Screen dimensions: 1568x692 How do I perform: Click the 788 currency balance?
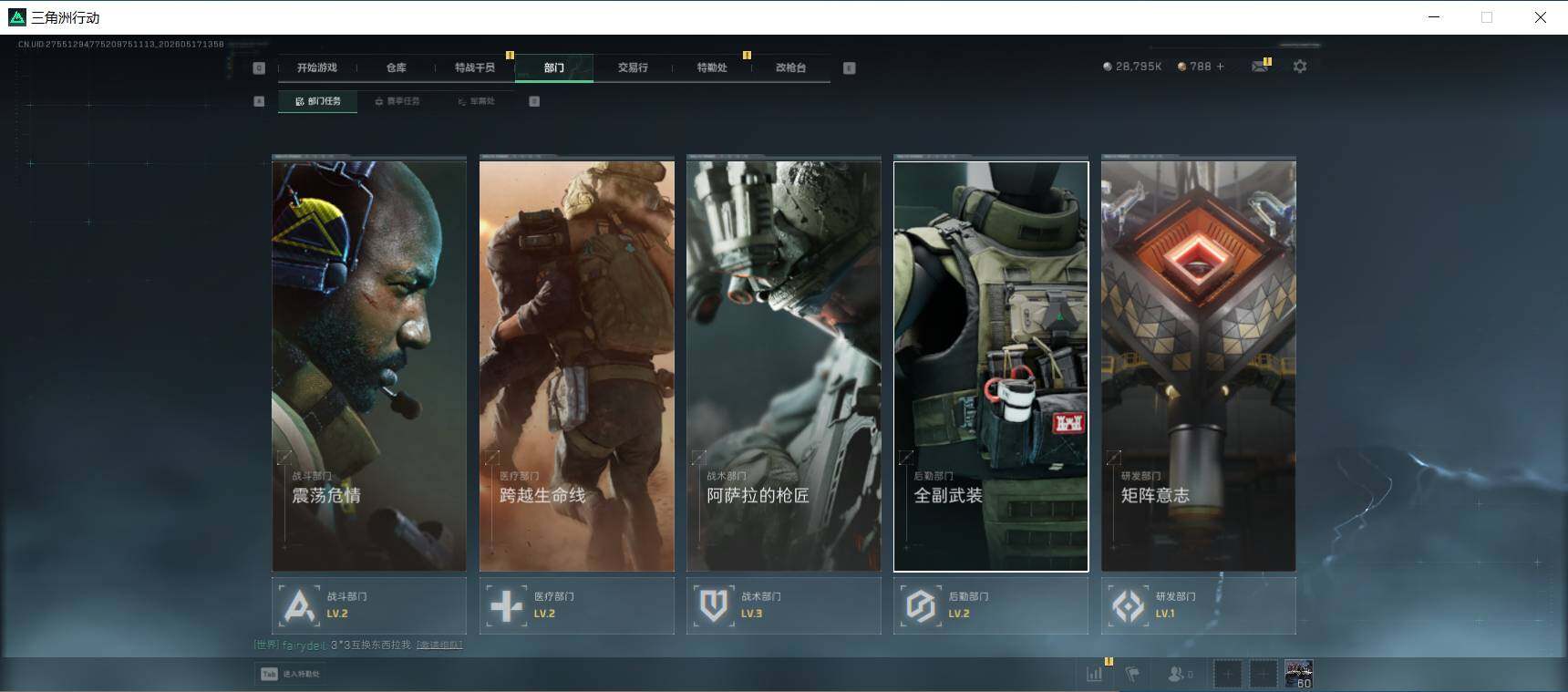[1194, 67]
